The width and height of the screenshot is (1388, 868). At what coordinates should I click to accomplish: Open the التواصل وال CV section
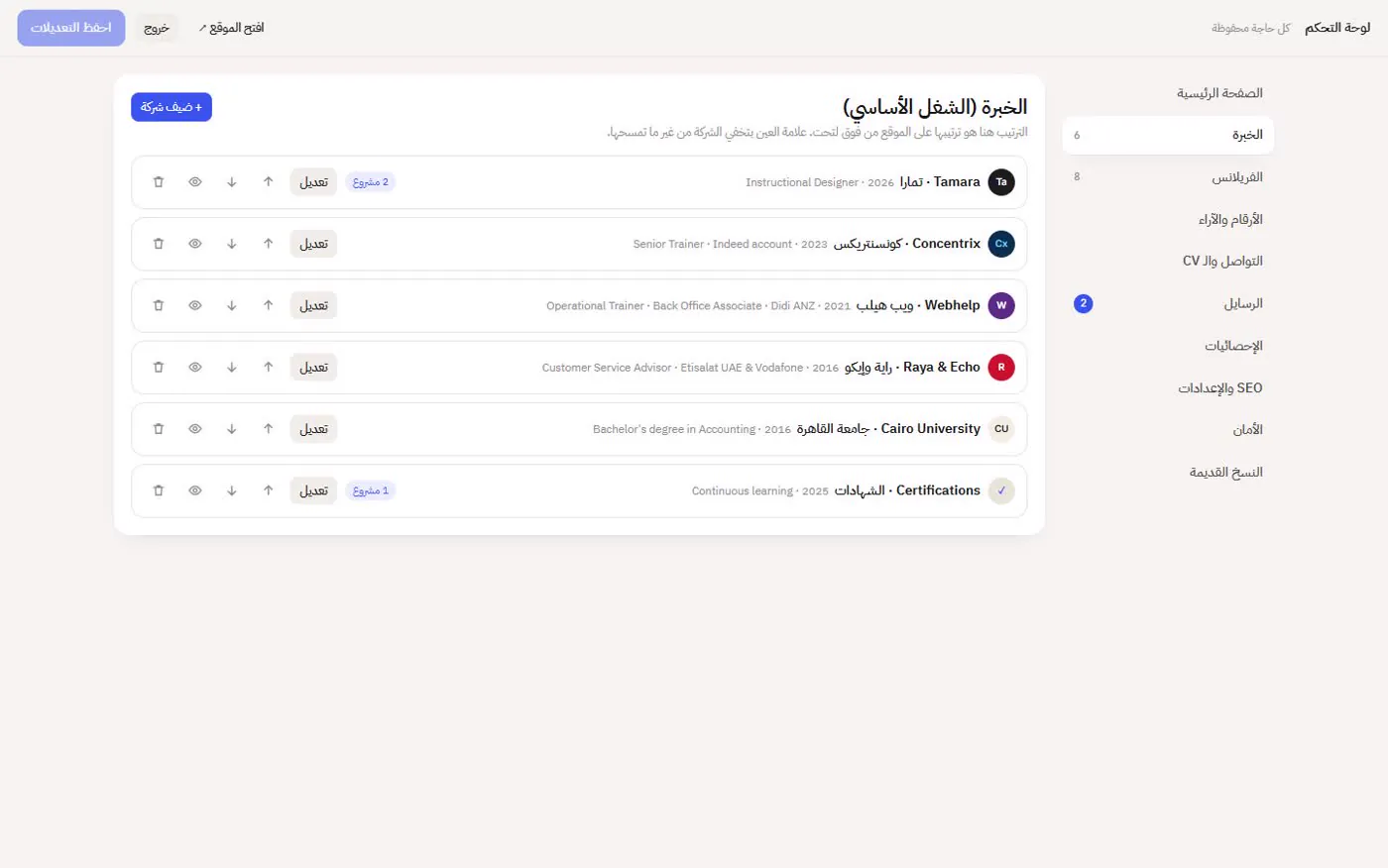tap(1168, 262)
